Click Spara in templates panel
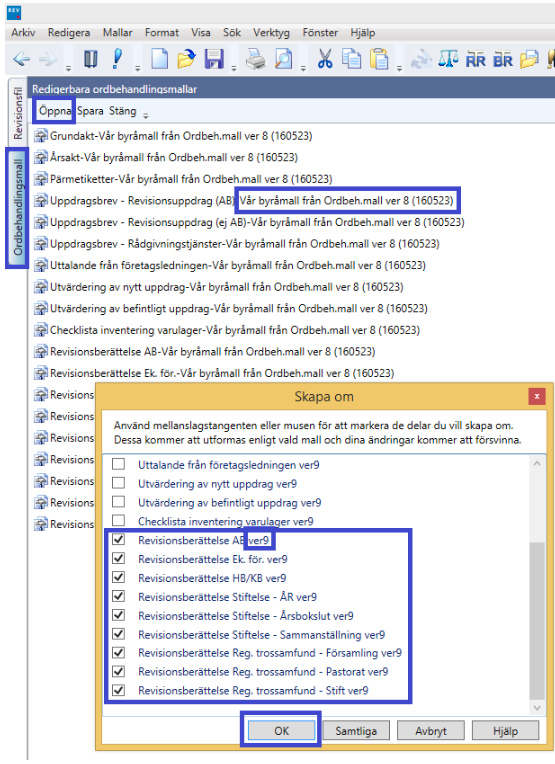 coord(90,111)
